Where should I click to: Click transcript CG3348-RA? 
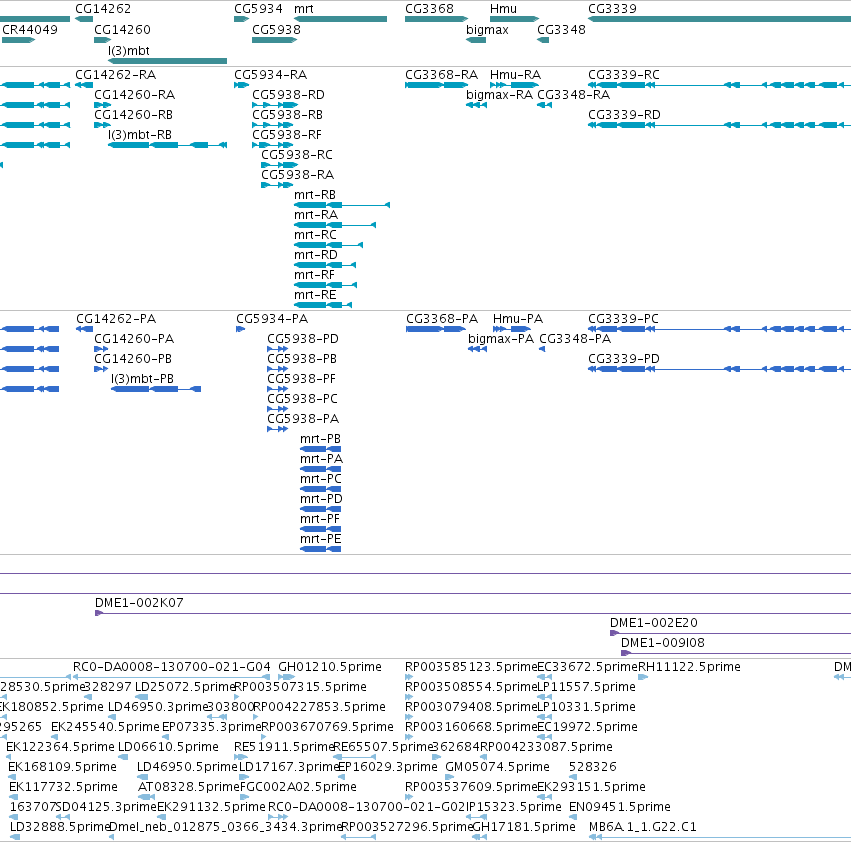(544, 105)
